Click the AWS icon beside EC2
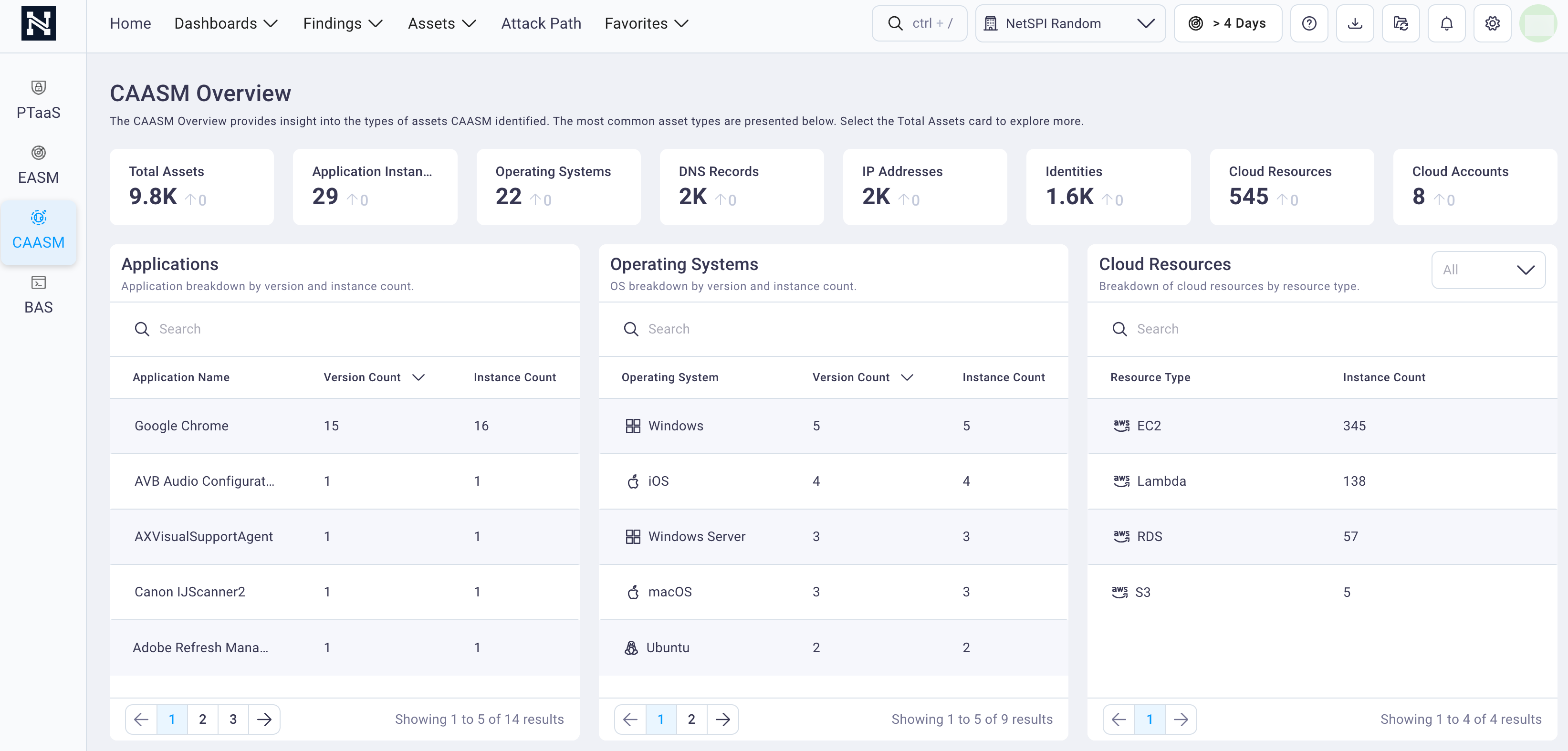Screen dimensions: 1568x751 click(x=1121, y=426)
